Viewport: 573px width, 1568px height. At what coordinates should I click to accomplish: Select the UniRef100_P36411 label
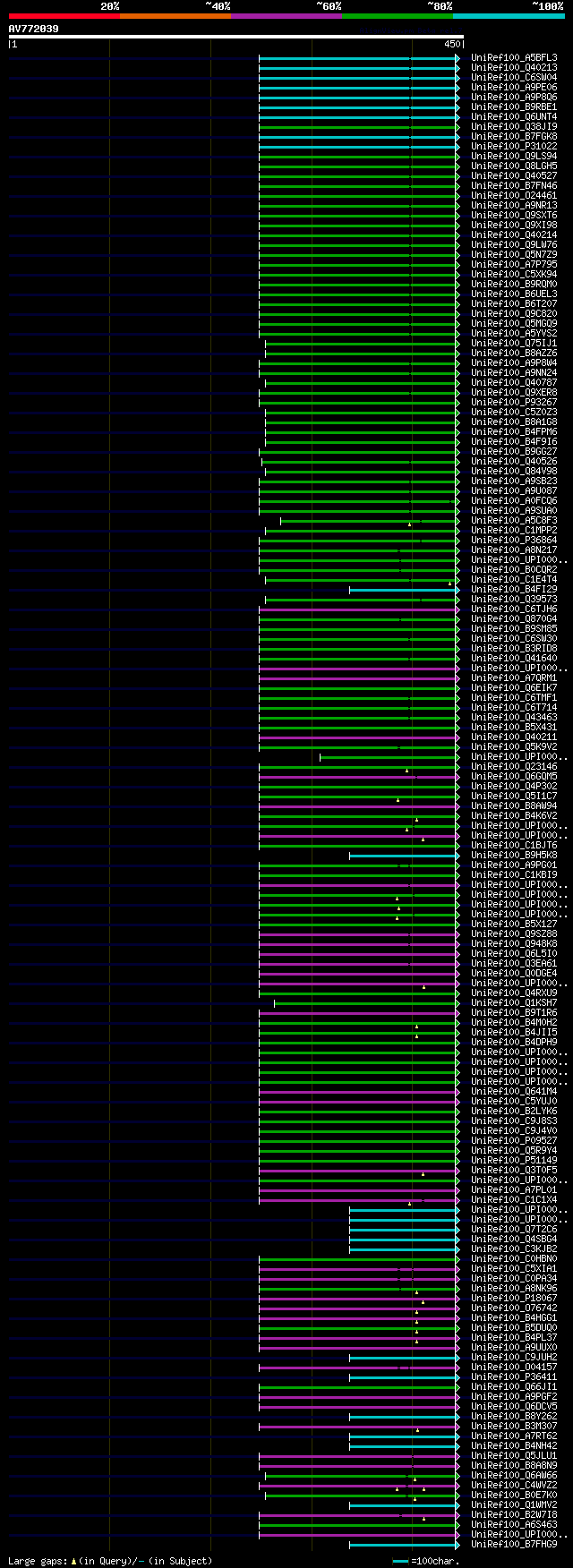[x=514, y=1377]
